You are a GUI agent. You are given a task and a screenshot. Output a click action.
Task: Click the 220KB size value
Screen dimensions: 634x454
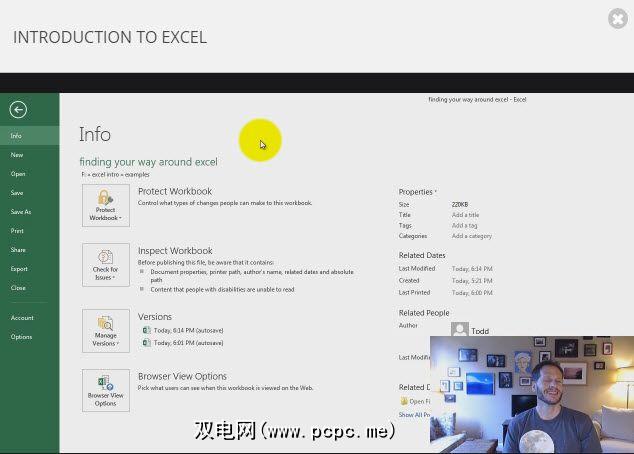pyautogui.click(x=460, y=205)
